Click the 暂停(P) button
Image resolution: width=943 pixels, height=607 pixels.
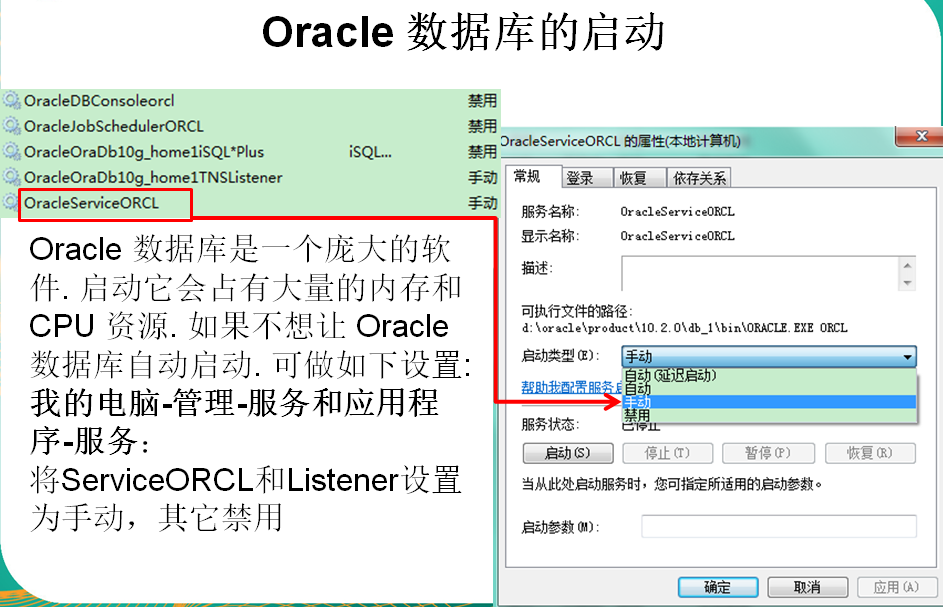click(768, 453)
